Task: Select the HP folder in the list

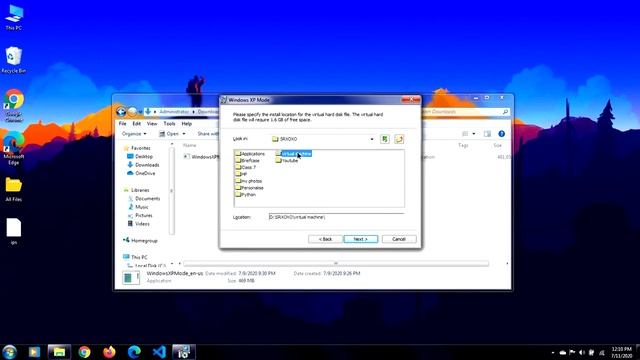Action: (x=241, y=174)
